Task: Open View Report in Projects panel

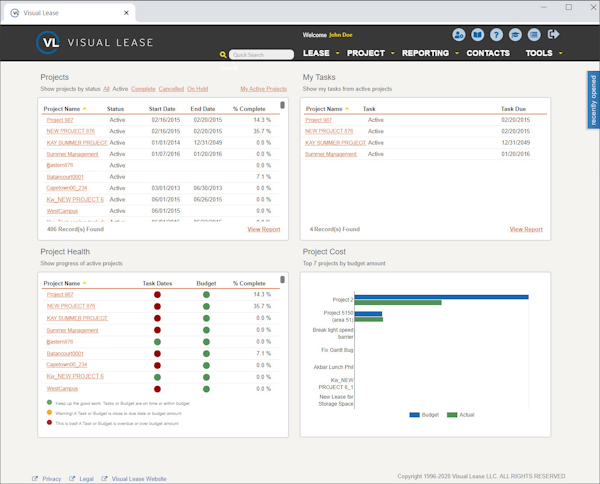Action: click(x=264, y=229)
